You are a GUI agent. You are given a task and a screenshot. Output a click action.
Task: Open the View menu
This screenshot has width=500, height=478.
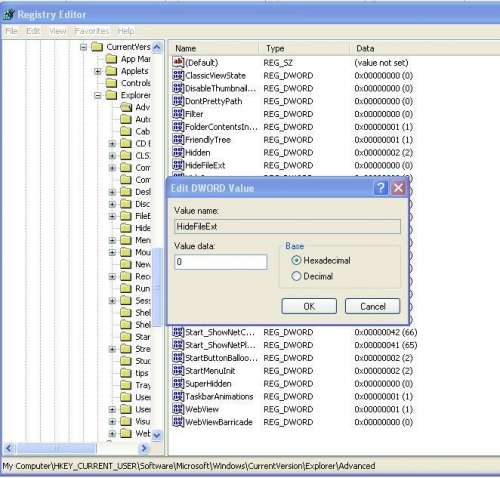point(57,31)
